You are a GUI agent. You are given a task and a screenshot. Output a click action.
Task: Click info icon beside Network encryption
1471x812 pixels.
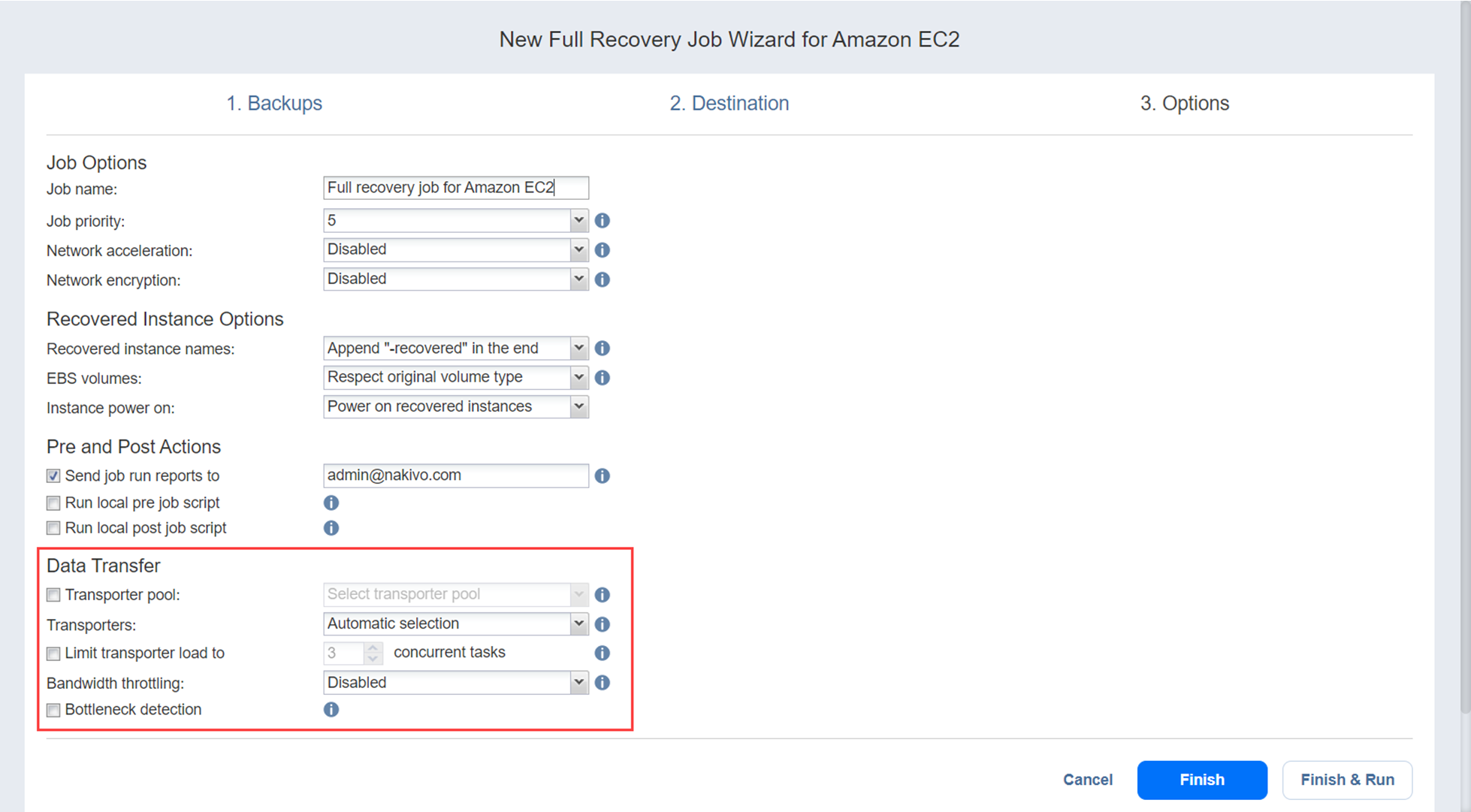tap(602, 279)
